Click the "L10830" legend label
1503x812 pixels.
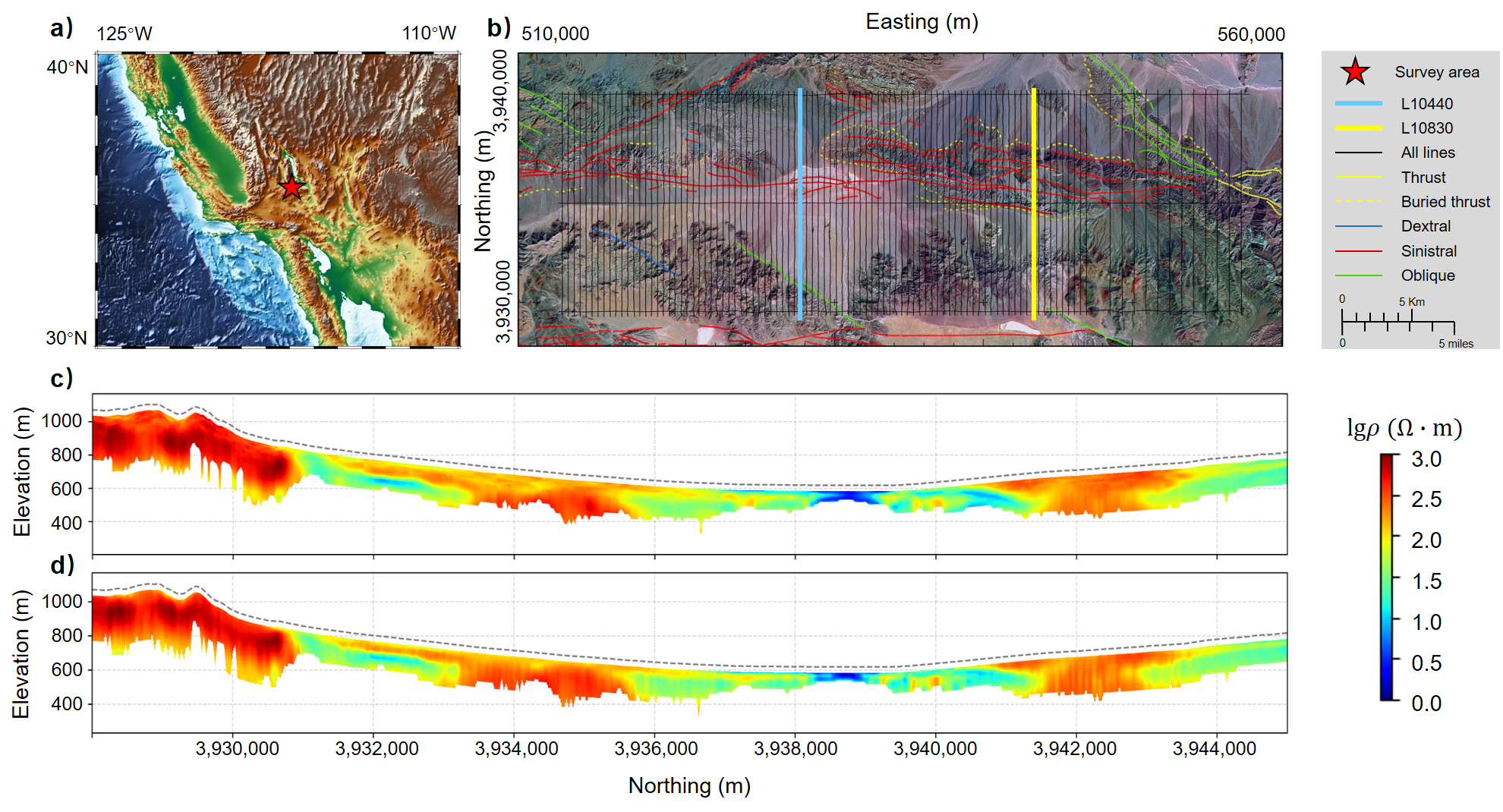click(x=1427, y=128)
